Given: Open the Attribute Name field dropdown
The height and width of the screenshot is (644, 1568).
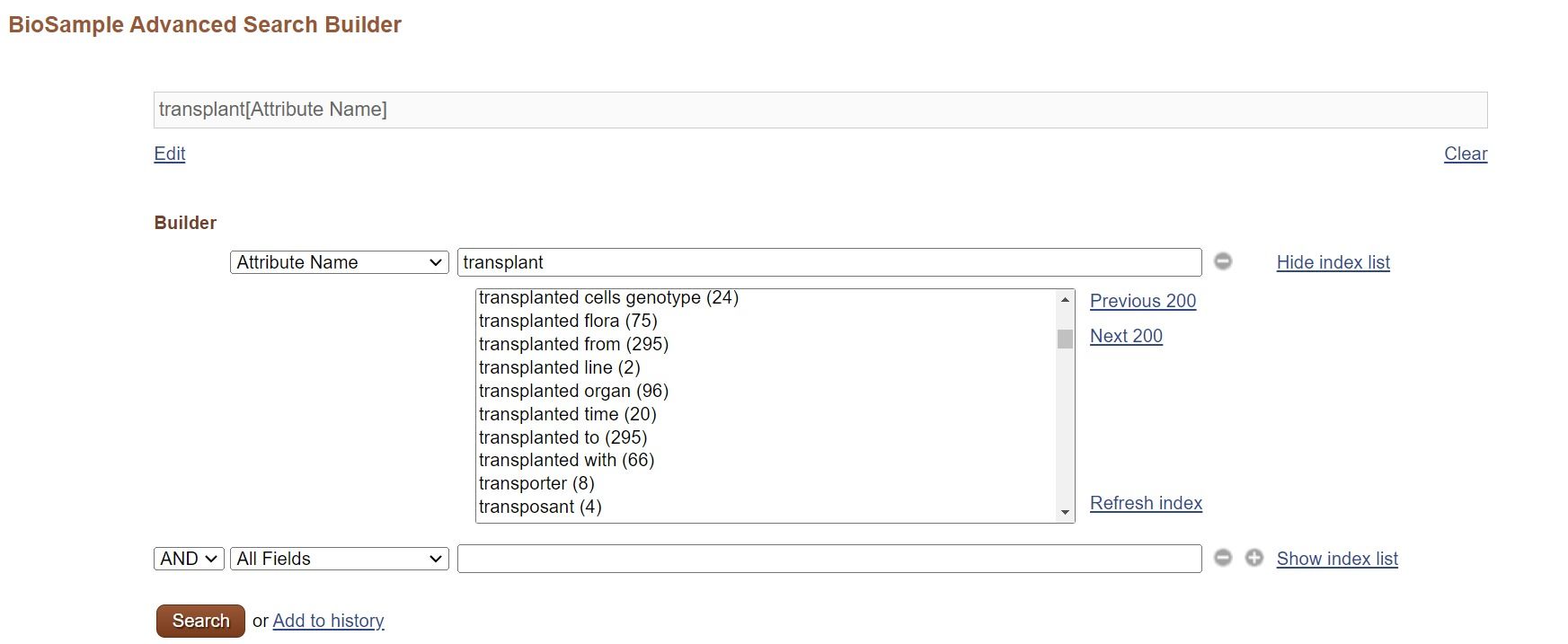Looking at the screenshot, I should point(339,262).
